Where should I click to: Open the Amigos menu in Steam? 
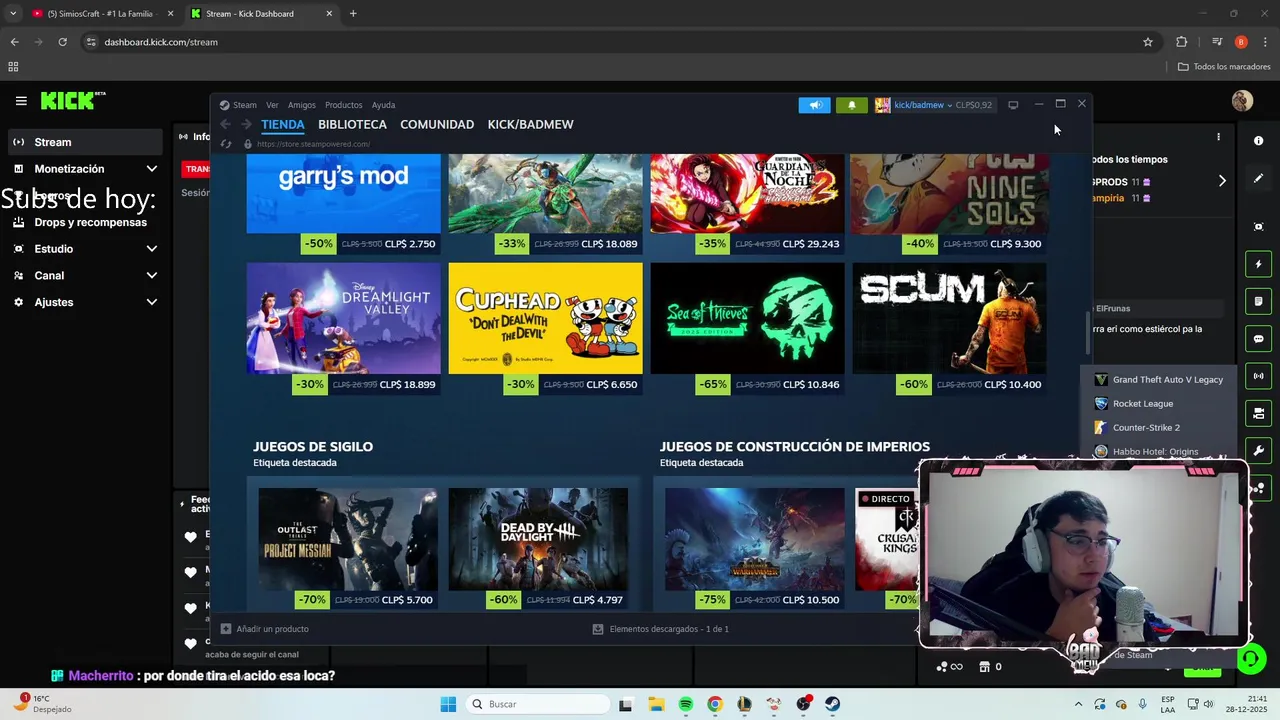tap(302, 105)
